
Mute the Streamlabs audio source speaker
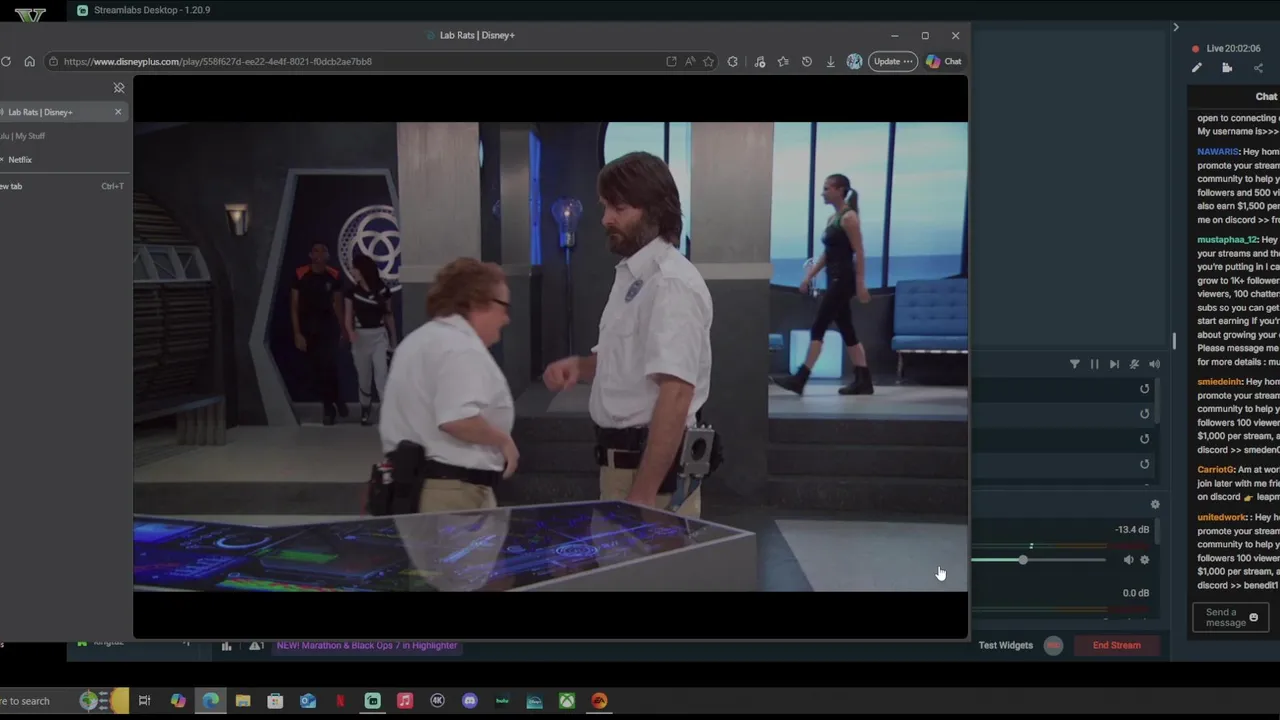click(1128, 560)
